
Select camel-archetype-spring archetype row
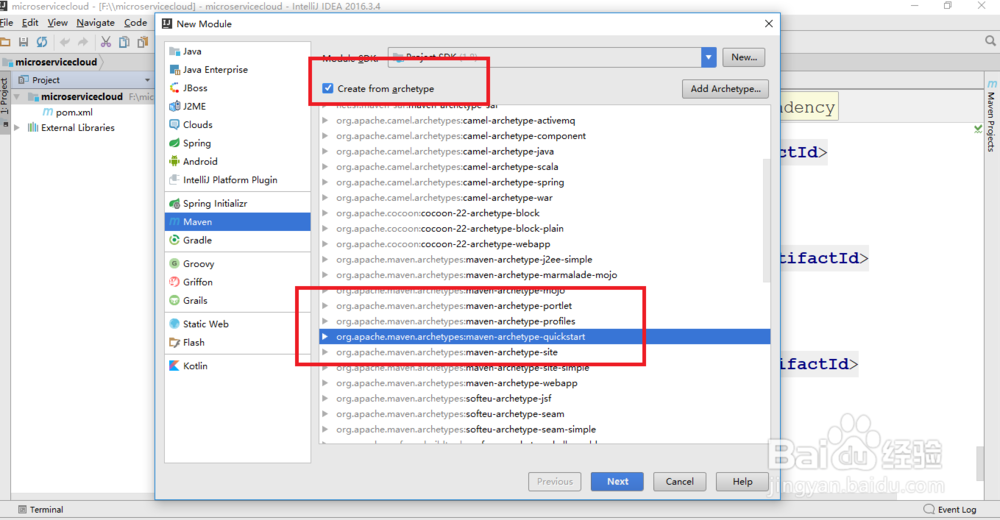coord(545,182)
